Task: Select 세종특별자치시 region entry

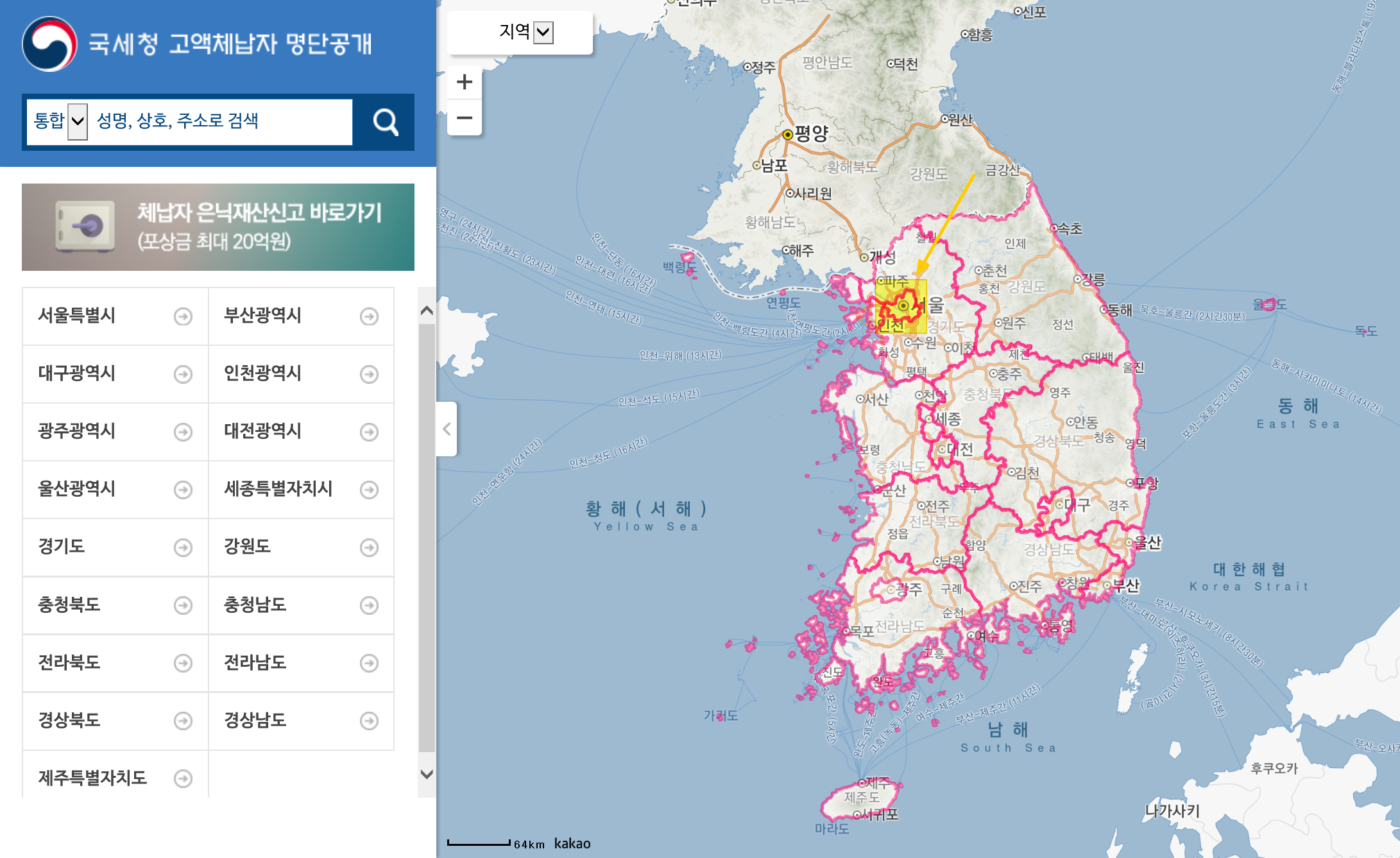Action: [x=278, y=489]
